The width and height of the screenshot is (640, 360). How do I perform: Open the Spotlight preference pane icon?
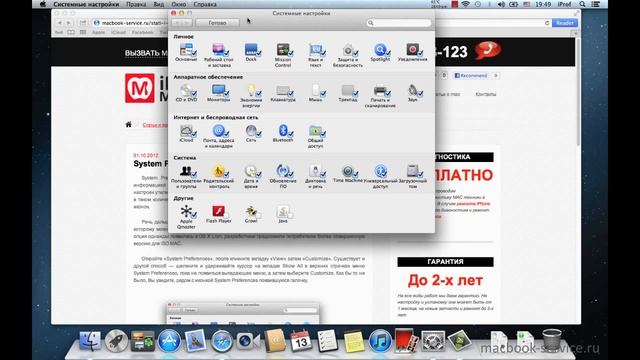click(x=380, y=50)
